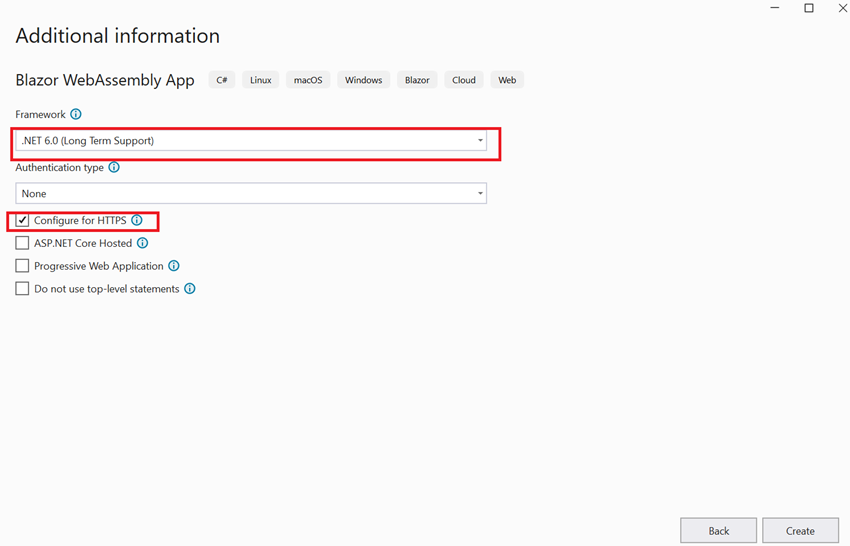Screen dimensions: 850x546
Task: Click info icon beside Configure for HTTPS
Action: [x=137, y=220]
